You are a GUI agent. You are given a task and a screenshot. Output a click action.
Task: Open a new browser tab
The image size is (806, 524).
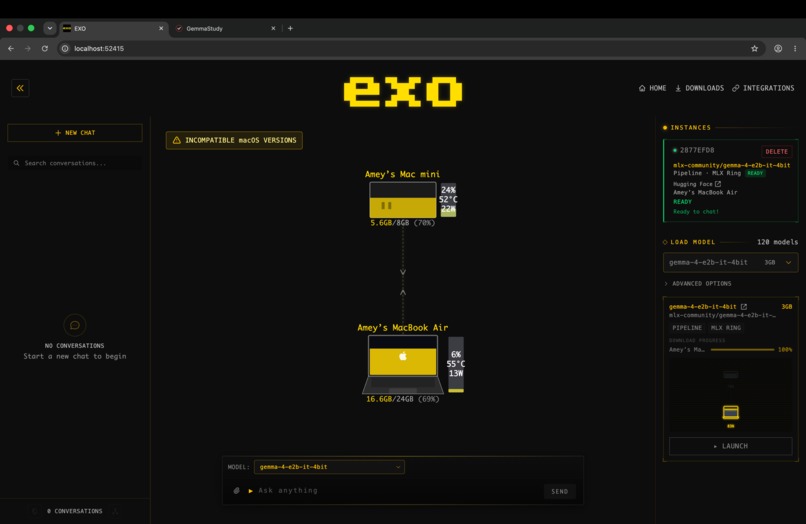point(290,28)
